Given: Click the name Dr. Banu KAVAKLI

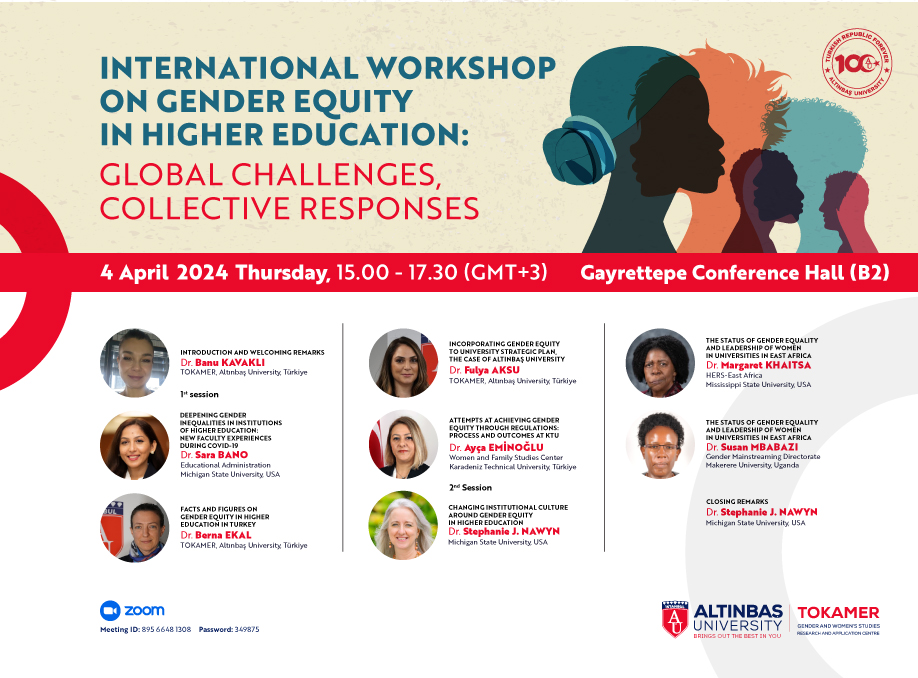Looking at the screenshot, I should 222,362.
